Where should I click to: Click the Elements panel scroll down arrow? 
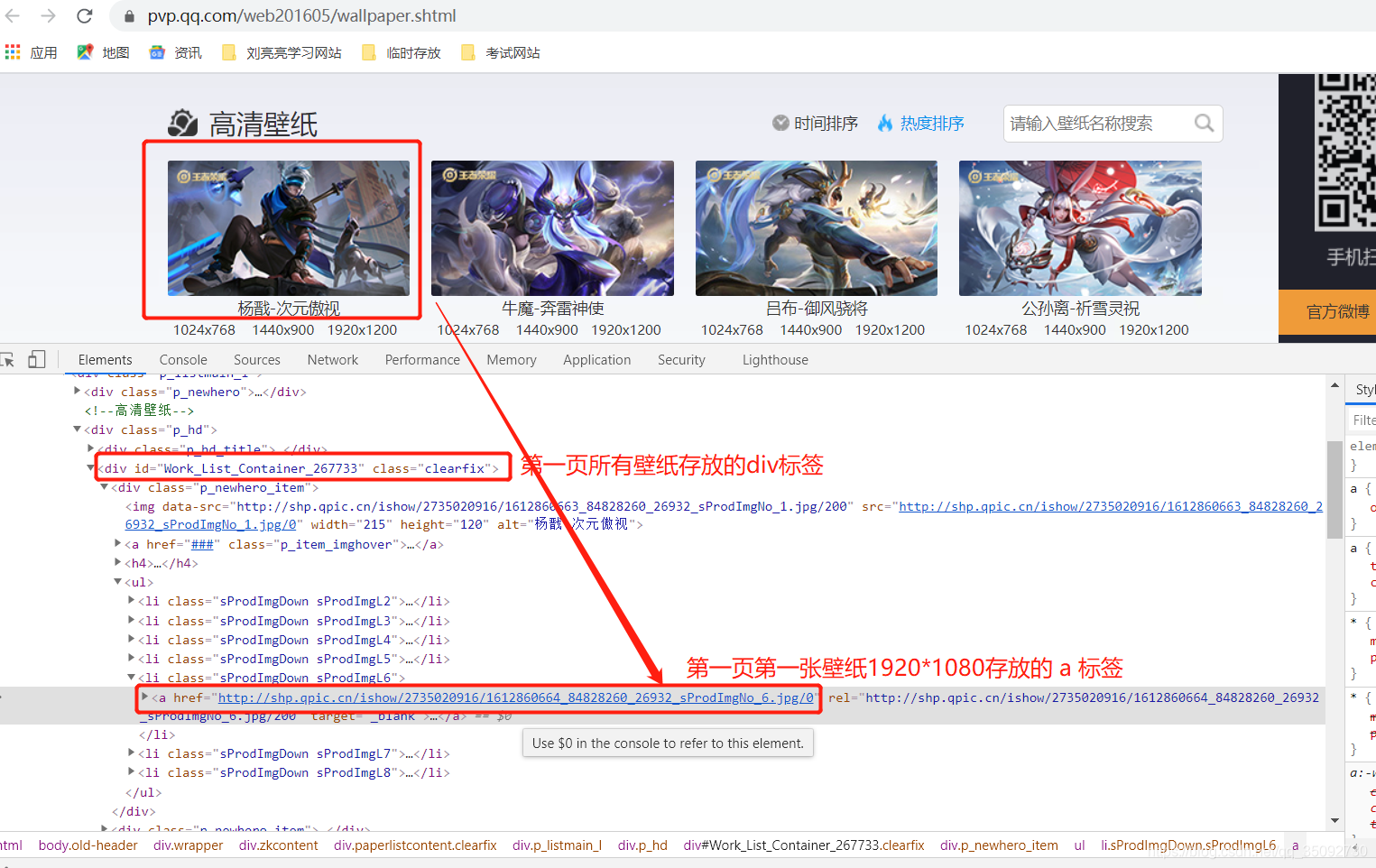pos(1334,820)
